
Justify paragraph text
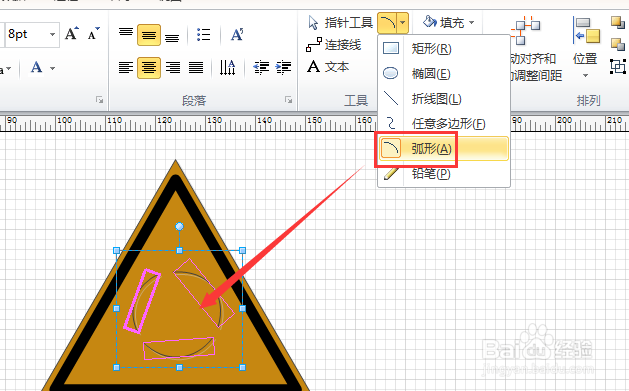196,67
